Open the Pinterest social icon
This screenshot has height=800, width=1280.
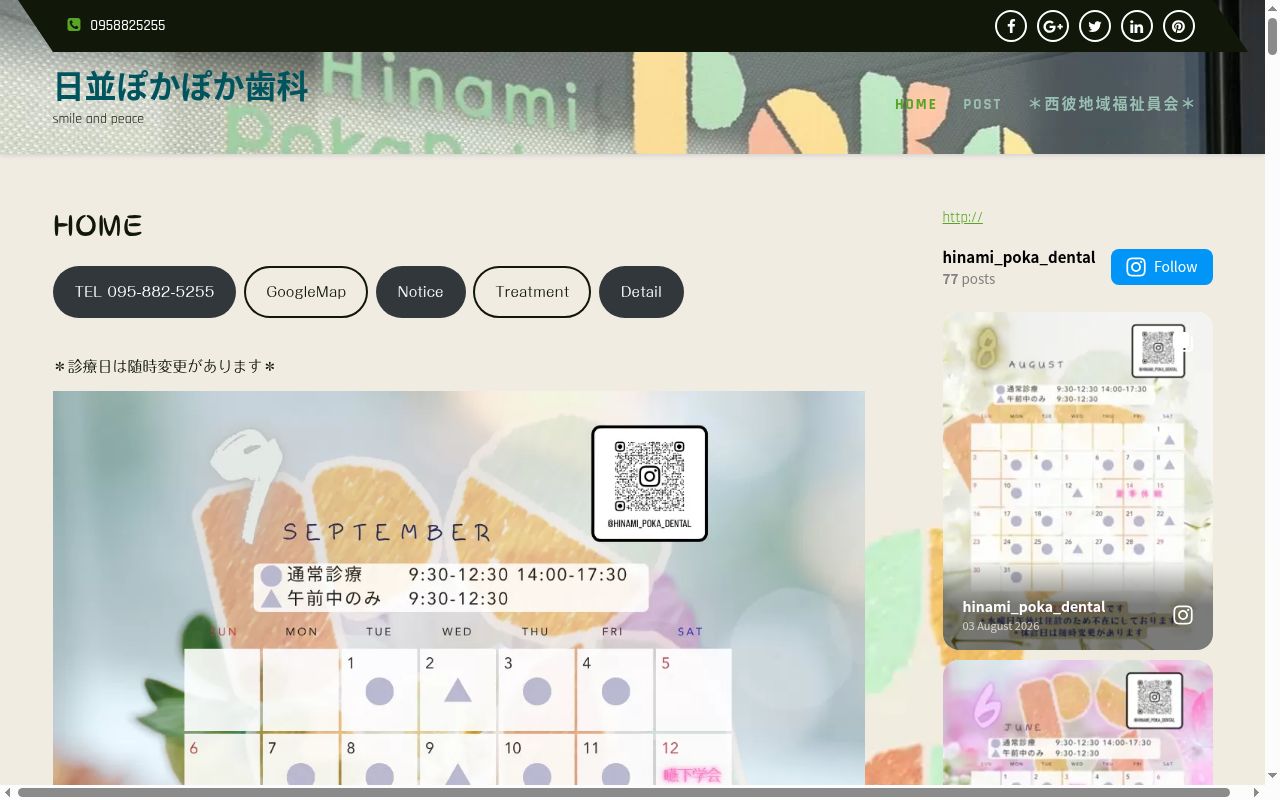[x=1179, y=26]
